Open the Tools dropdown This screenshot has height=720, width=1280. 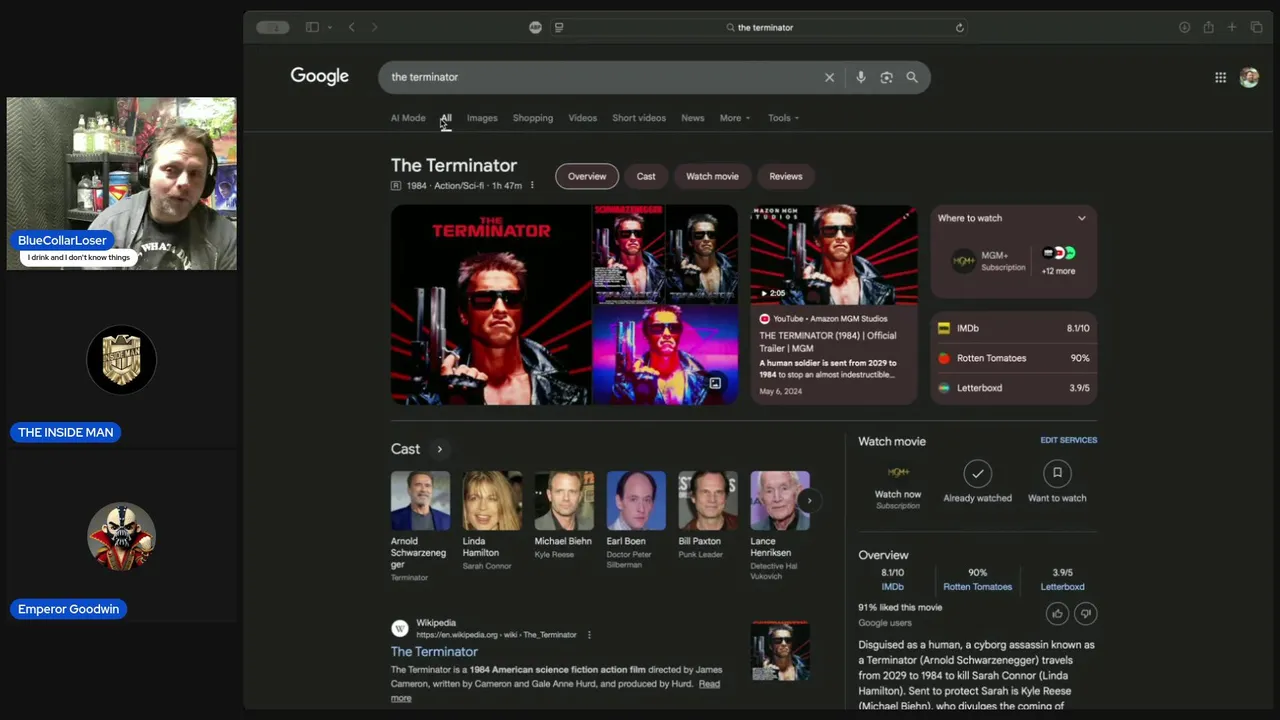click(783, 118)
